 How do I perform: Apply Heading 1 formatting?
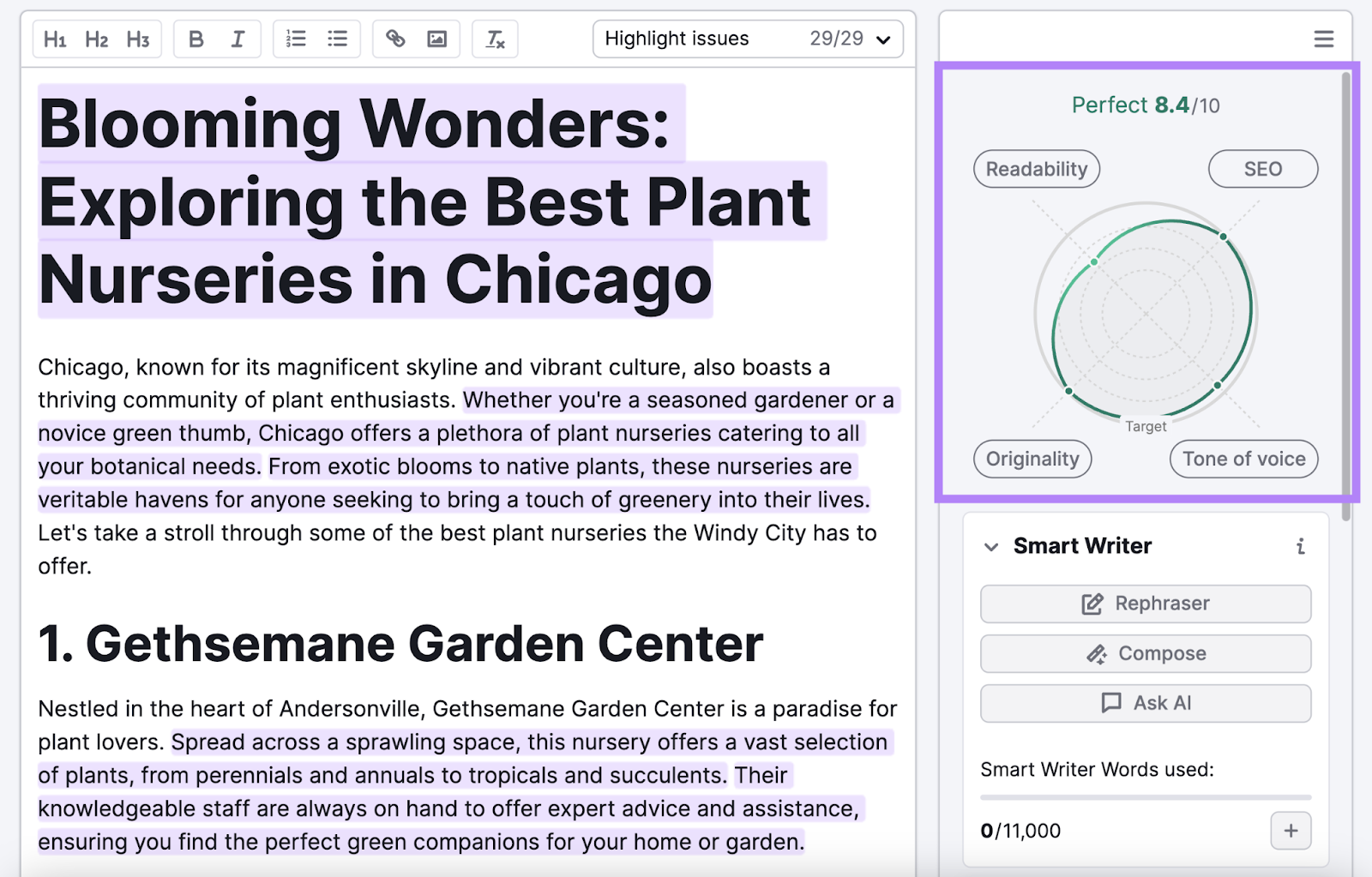click(x=55, y=39)
